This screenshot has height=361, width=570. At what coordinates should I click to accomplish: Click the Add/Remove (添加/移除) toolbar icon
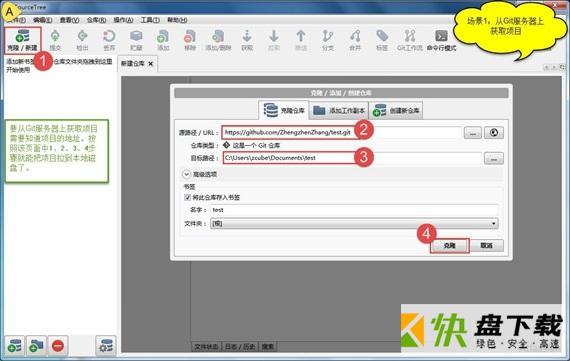coord(218,40)
